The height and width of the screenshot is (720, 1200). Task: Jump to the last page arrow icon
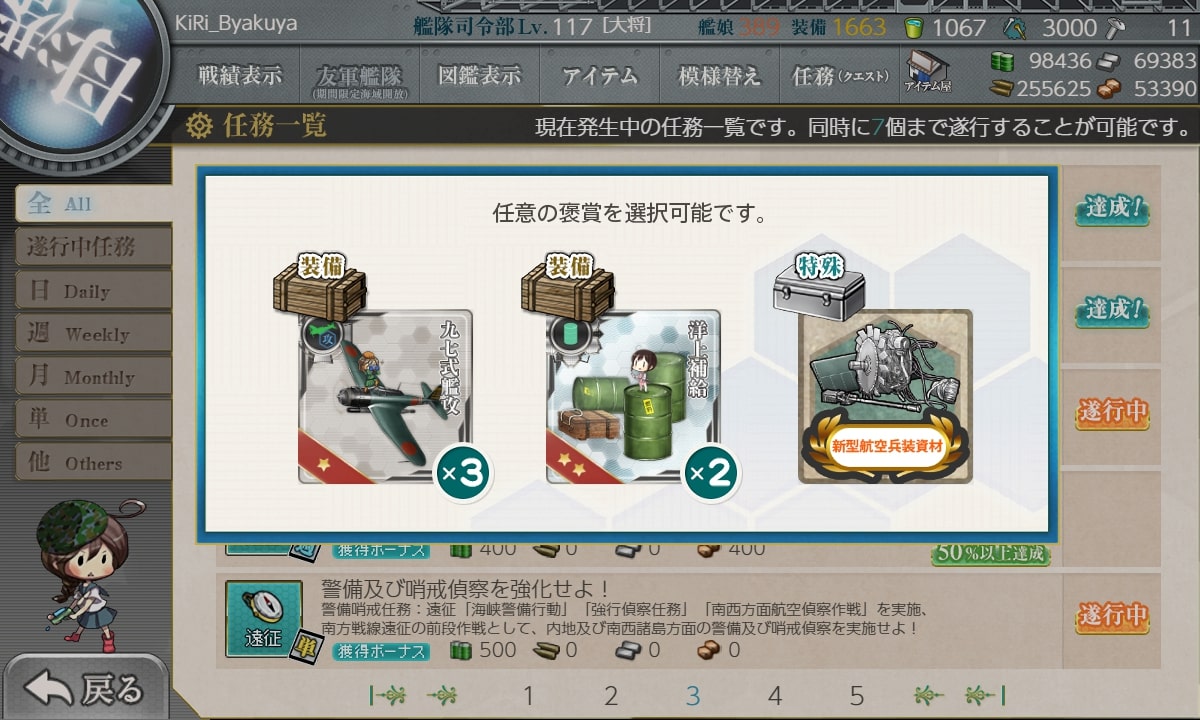tap(985, 695)
